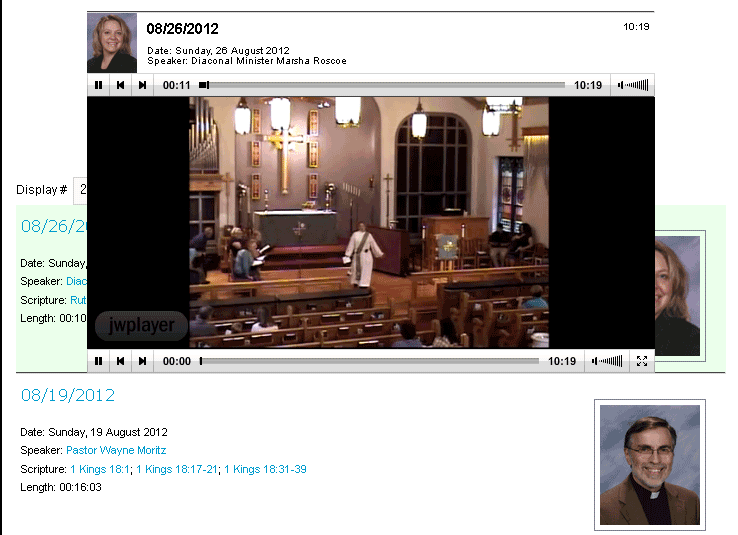Image resolution: width=738 pixels, height=535 pixels.
Task: Toggle fullscreen from the bottom control bar
Action: (x=642, y=361)
